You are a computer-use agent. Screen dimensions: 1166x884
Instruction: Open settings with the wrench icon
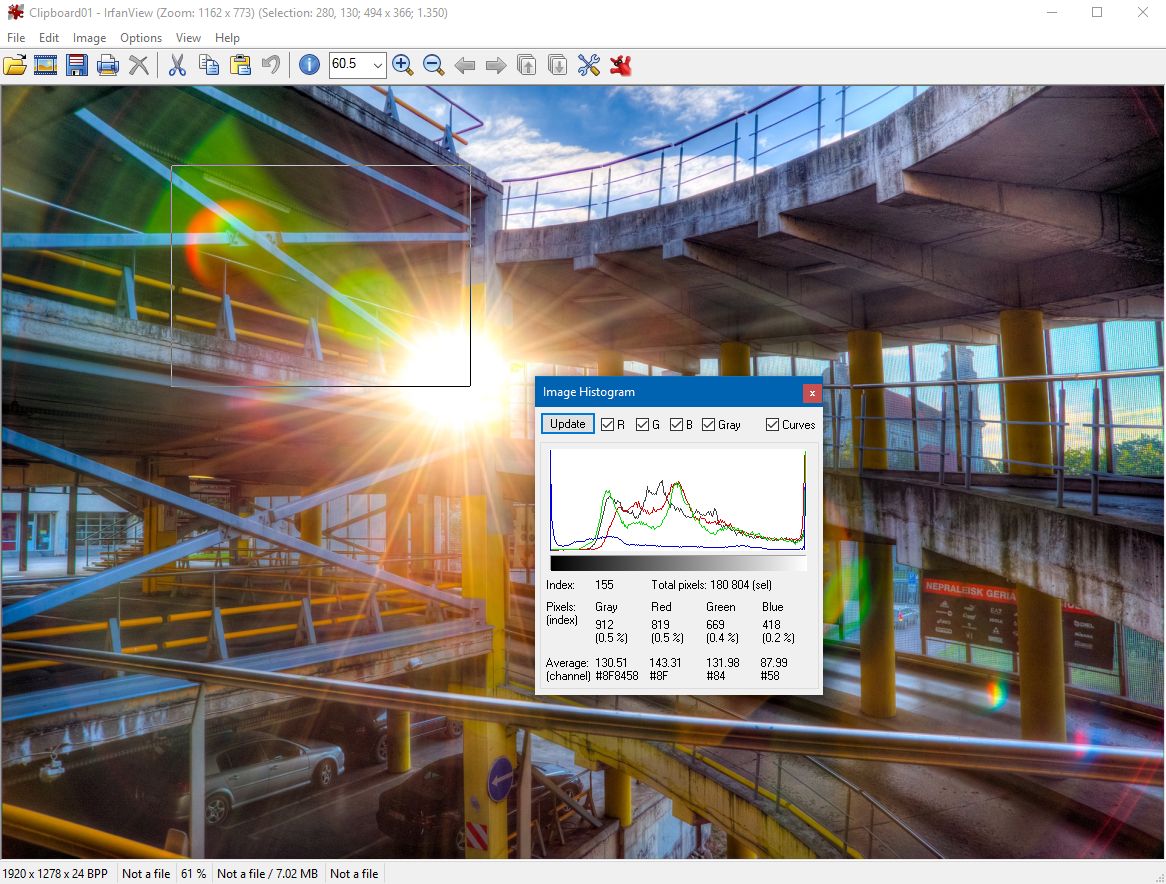(x=589, y=65)
